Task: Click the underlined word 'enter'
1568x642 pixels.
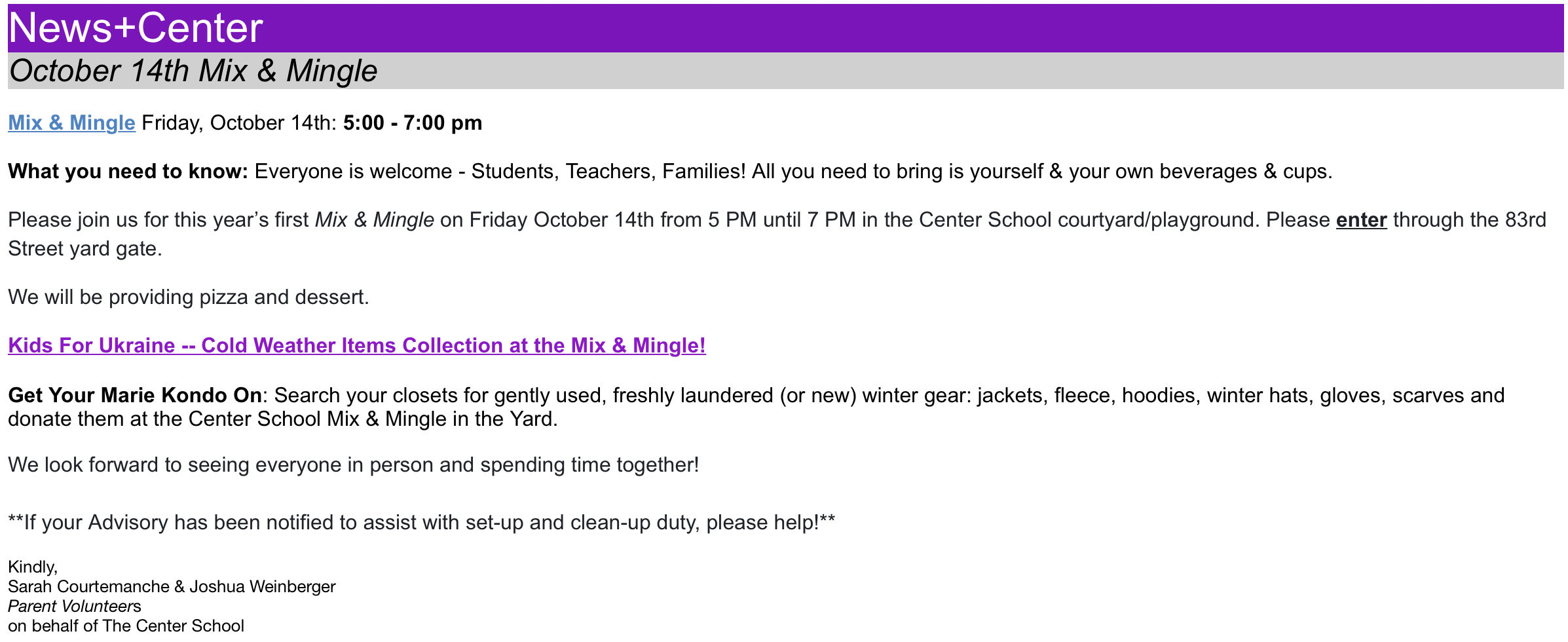Action: tap(1361, 220)
